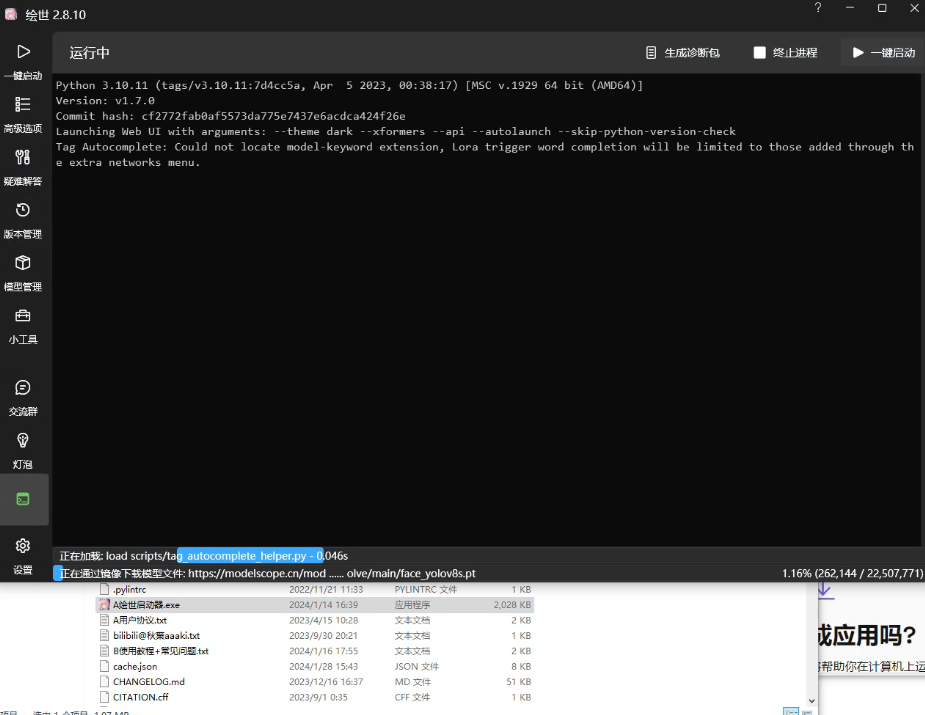Click the Explorer details view icon in status bar
The height and width of the screenshot is (715, 925).
(x=790, y=711)
